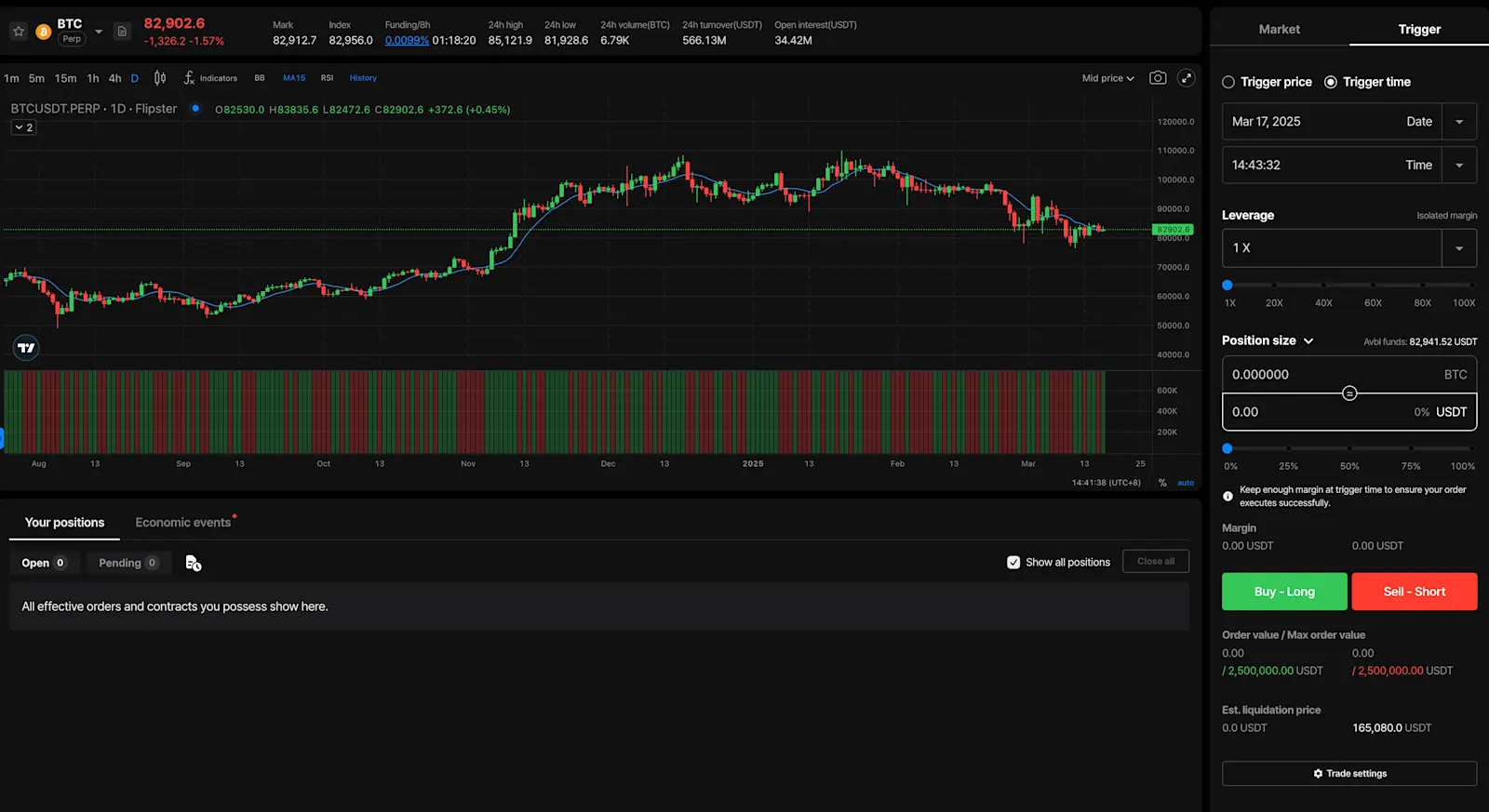Viewport: 1489px width, 812px height.
Task: Select the candlestick chart type icon
Action: coord(160,78)
